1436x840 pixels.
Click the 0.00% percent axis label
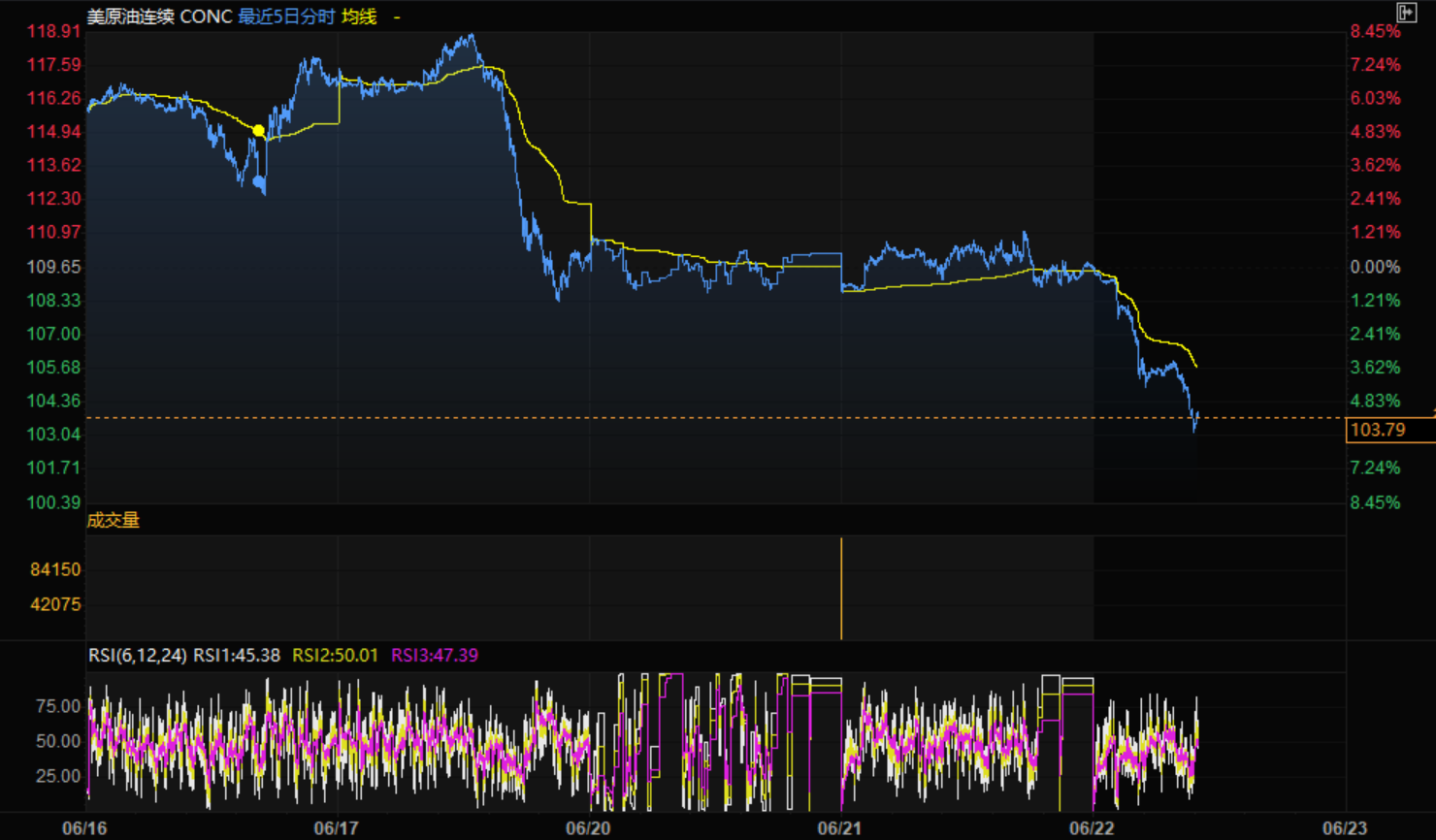(1375, 266)
